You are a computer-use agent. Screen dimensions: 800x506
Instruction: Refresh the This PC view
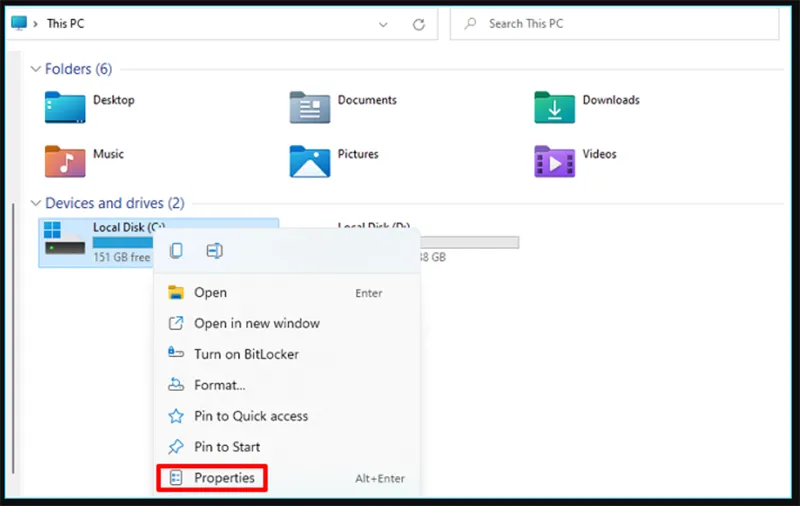419,24
